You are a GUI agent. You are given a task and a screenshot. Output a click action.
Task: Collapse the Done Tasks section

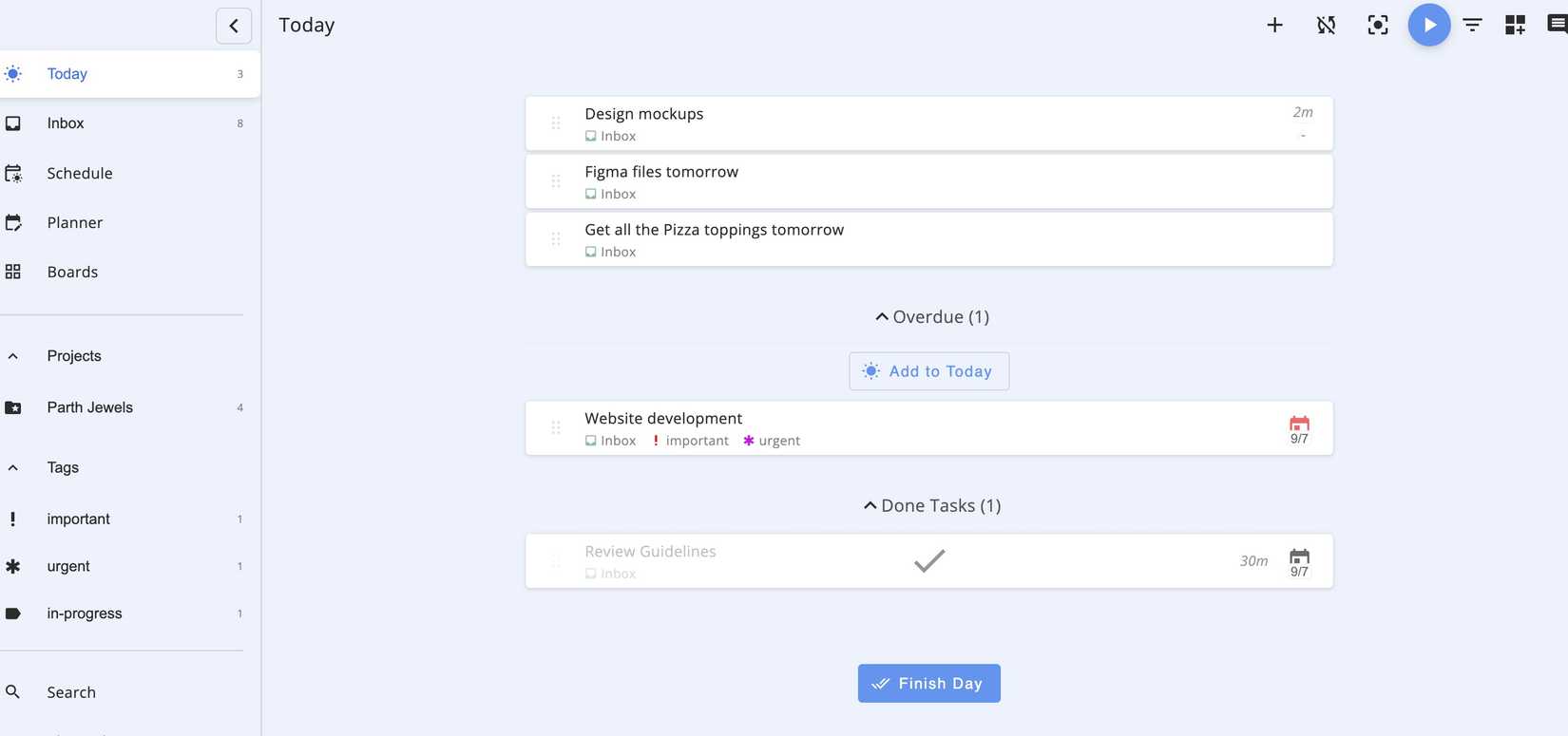pos(931,506)
